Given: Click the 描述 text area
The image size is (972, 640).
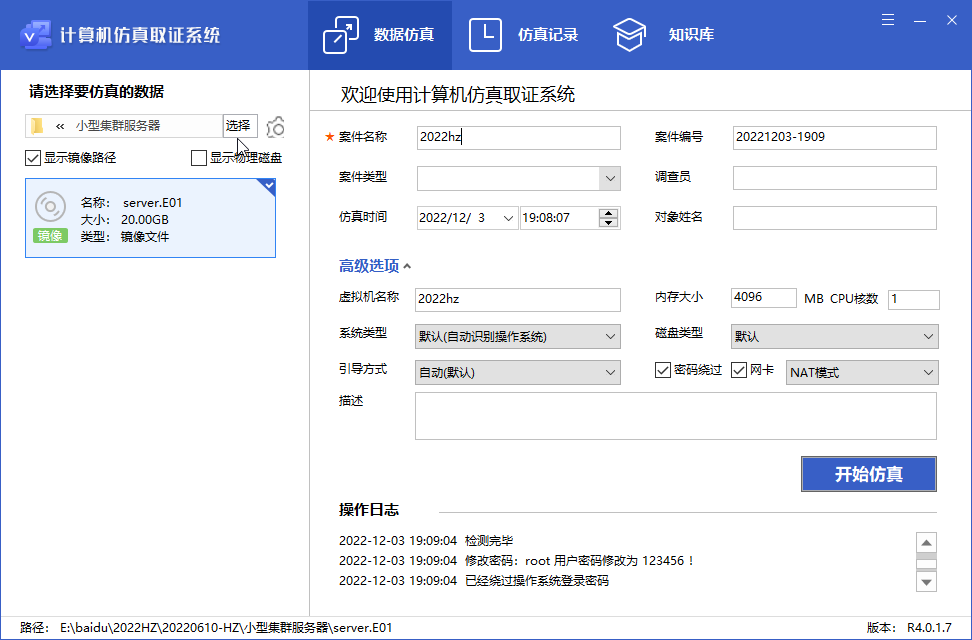Looking at the screenshot, I should (676, 416).
